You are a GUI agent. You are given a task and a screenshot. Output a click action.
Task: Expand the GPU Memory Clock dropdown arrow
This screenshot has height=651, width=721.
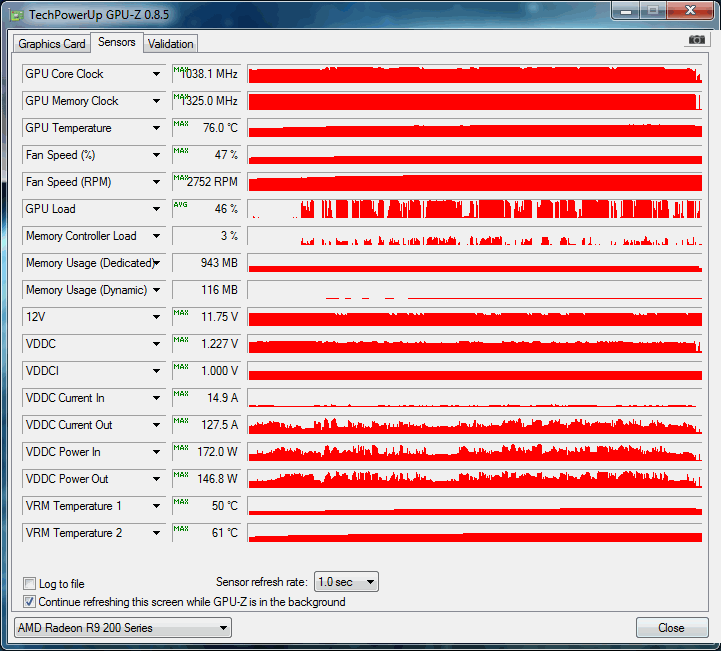pyautogui.click(x=156, y=101)
